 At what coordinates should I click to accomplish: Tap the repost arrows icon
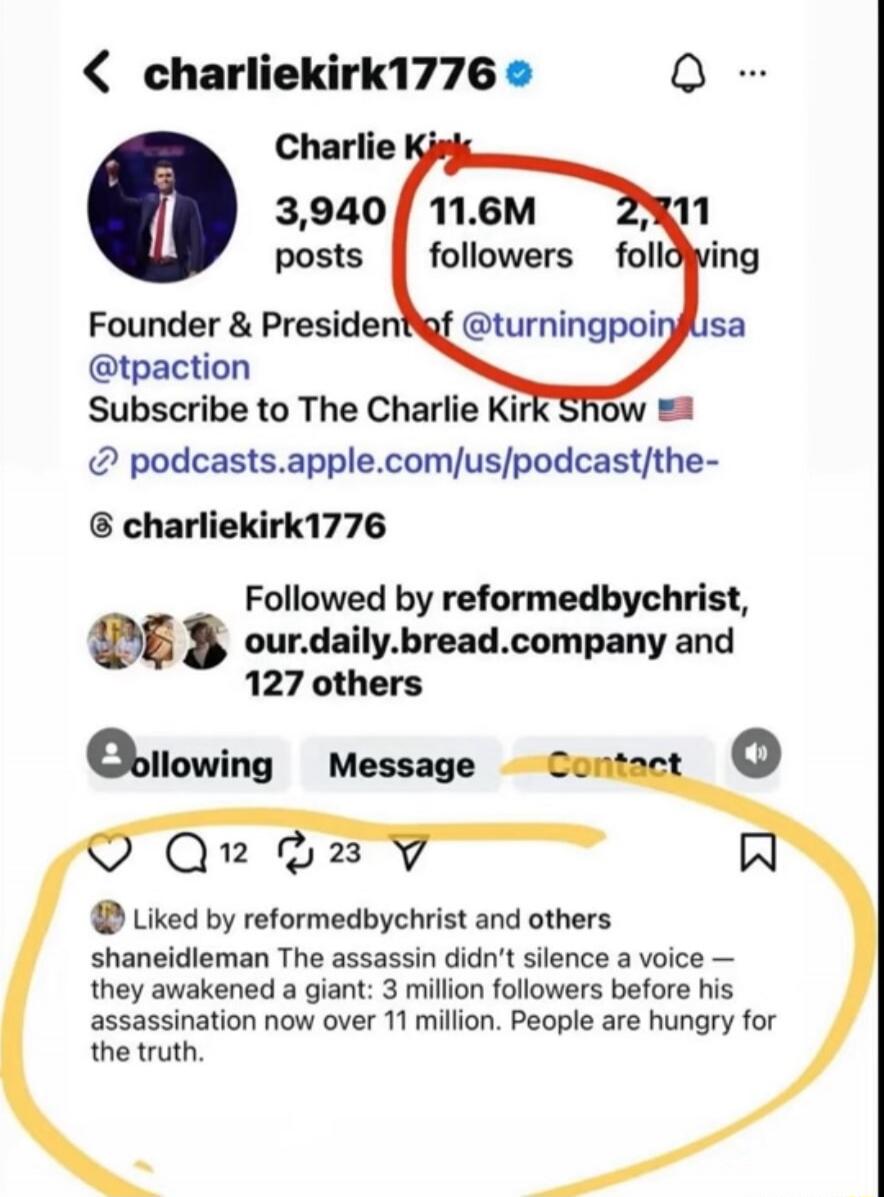[293, 851]
